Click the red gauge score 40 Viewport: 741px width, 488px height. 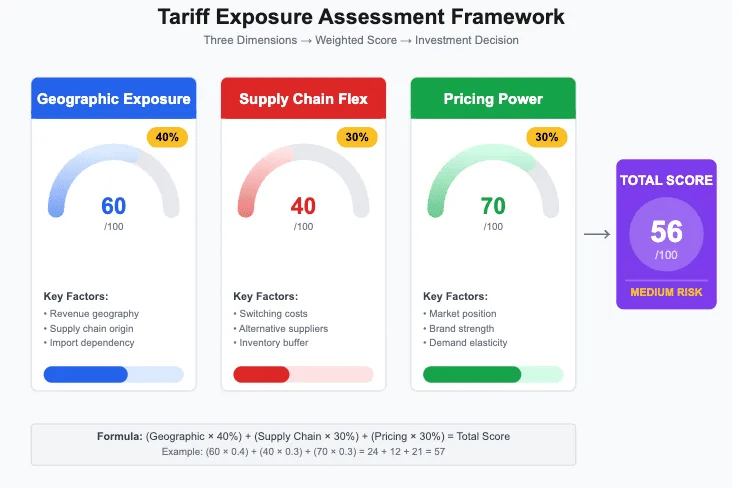[x=303, y=206]
